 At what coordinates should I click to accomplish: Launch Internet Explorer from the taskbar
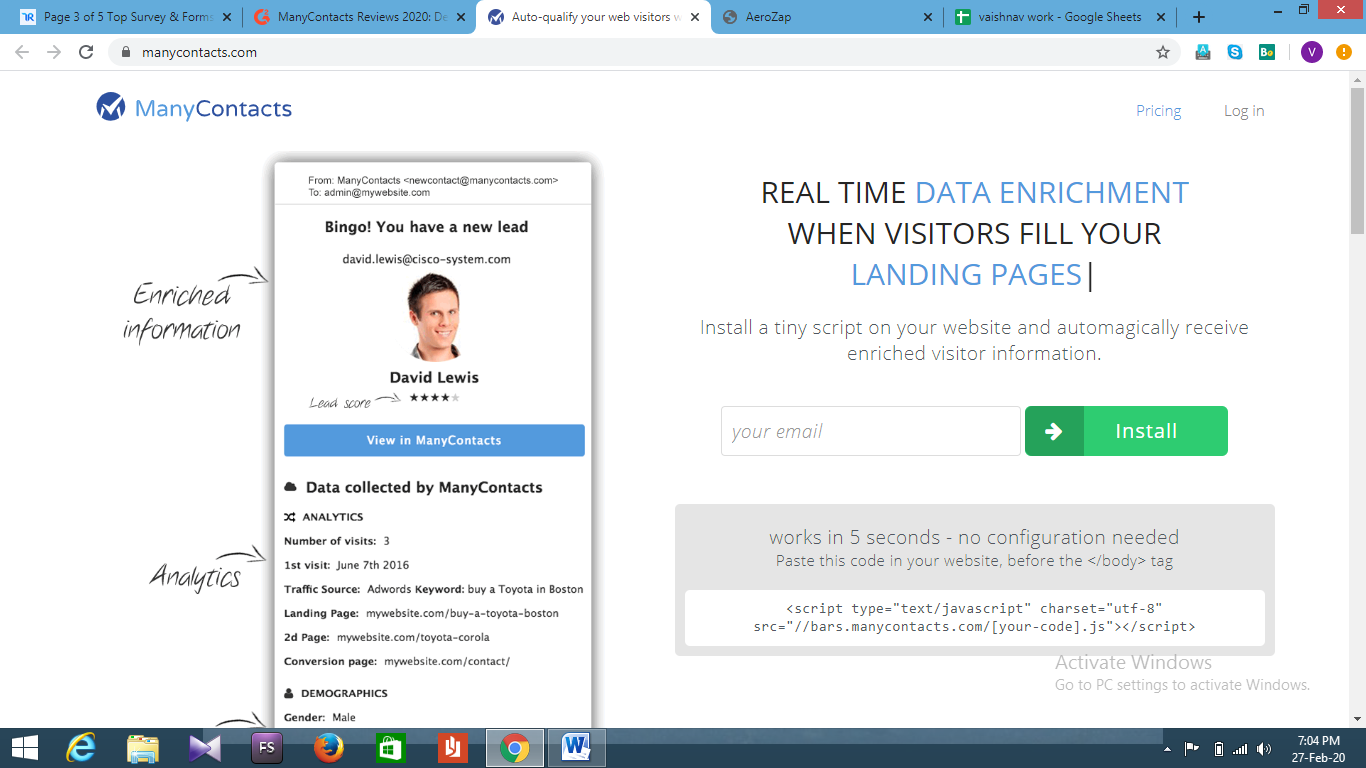(81, 748)
